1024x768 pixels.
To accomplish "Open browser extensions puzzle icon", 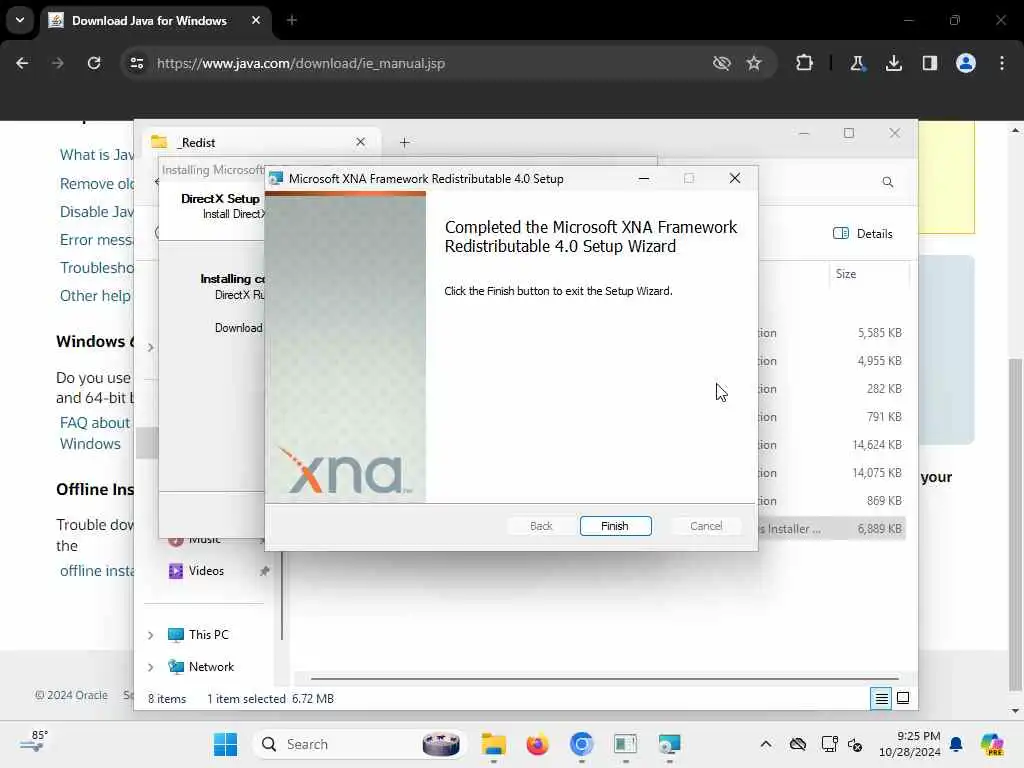I will [805, 63].
